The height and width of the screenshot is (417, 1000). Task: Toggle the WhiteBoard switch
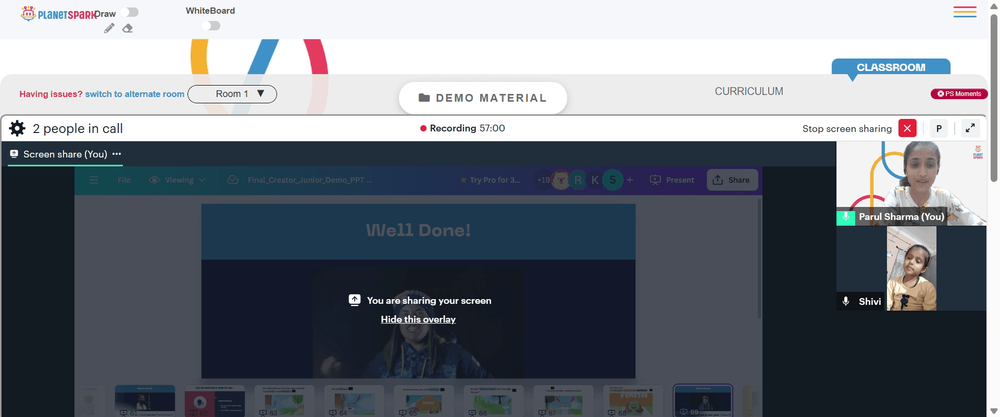pyautogui.click(x=211, y=26)
